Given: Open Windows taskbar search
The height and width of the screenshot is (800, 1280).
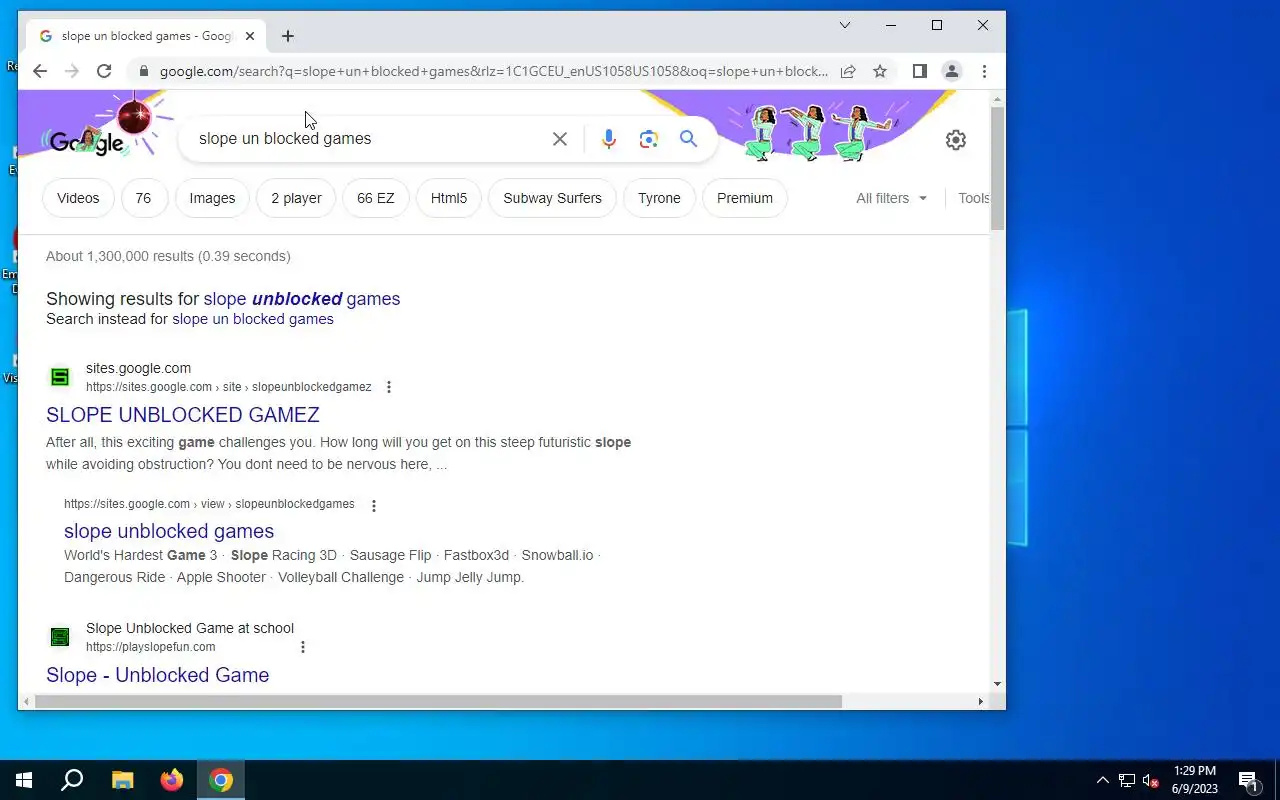Looking at the screenshot, I should pos(72,780).
